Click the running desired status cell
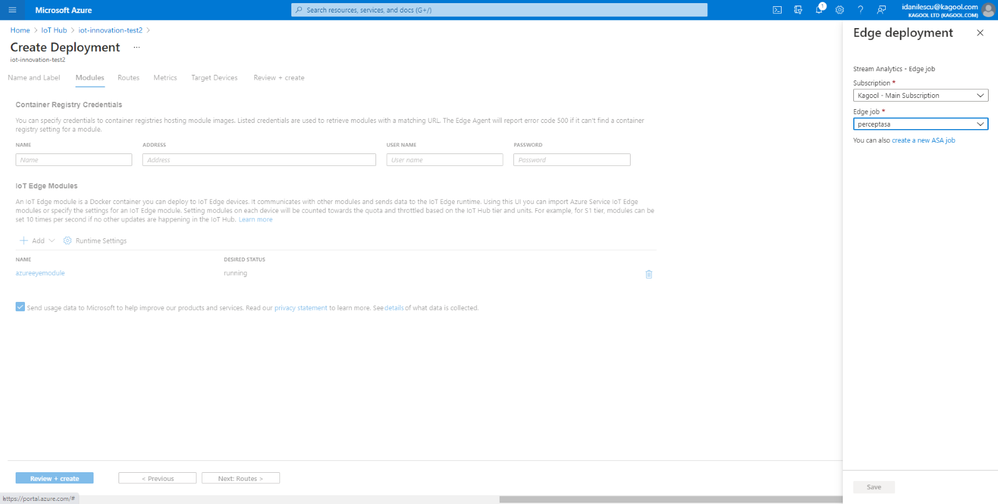This screenshot has height=504, width=998. point(235,273)
